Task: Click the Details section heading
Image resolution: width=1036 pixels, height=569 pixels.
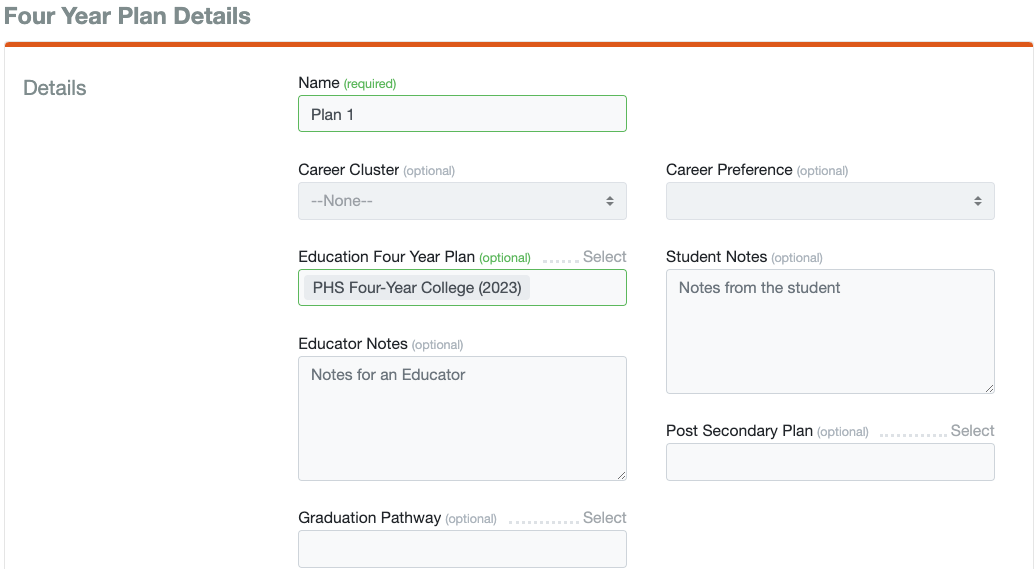Action: [x=55, y=88]
